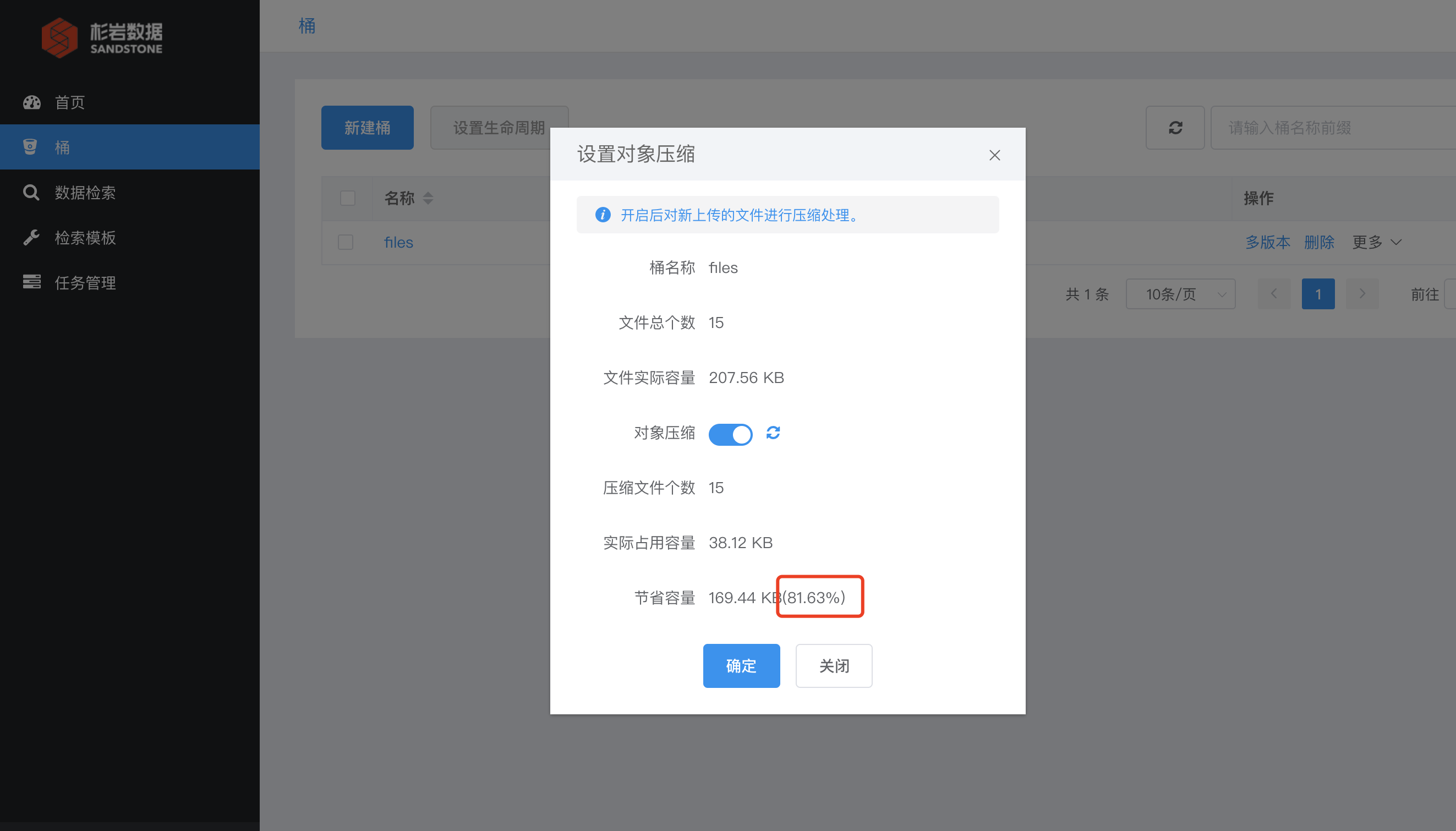Click the 38.12 KB used capacity value
This screenshot has width=1456, height=831.
[x=741, y=543]
